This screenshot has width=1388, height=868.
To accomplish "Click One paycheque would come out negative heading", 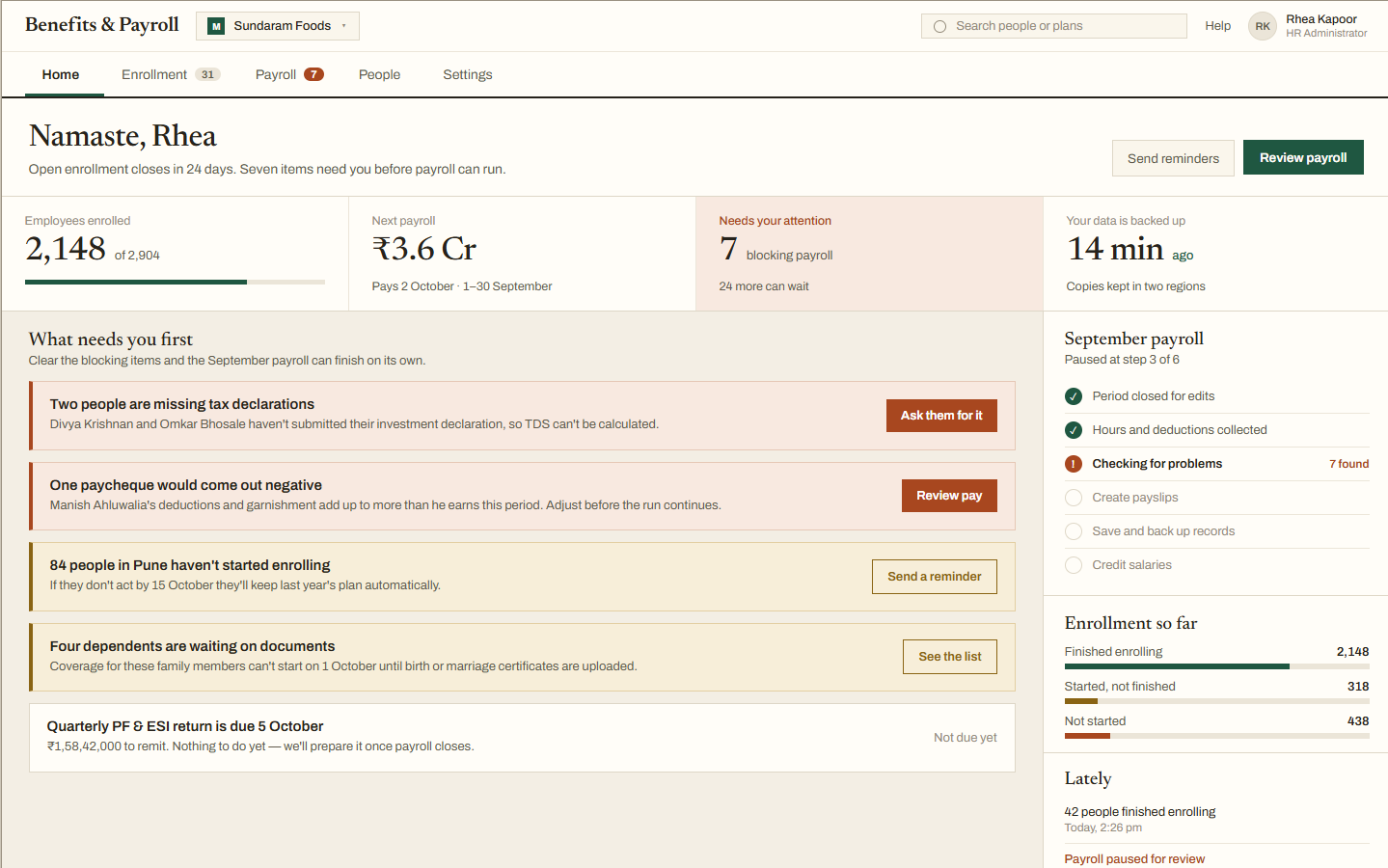I will 186,485.
